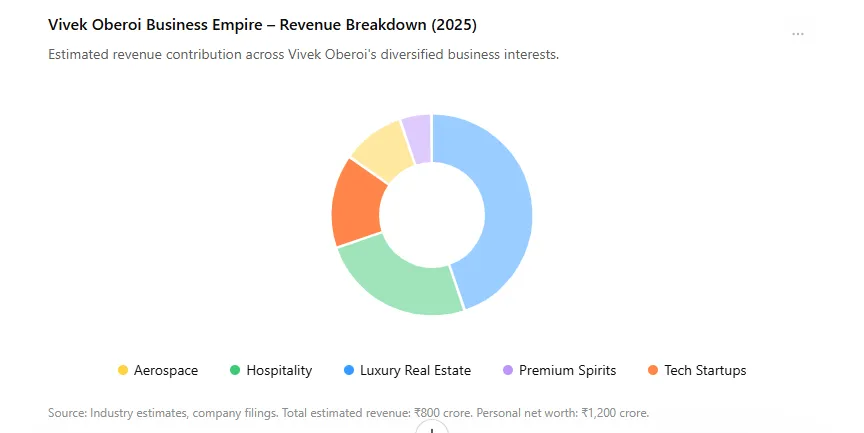This screenshot has width=864, height=433.
Task: Toggle the Luxury Real Estate legend entry
Action: (407, 370)
